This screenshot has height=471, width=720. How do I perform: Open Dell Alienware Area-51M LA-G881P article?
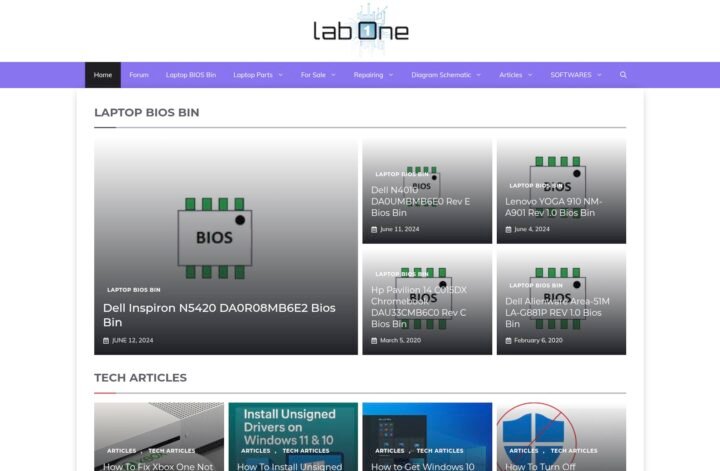tap(557, 313)
